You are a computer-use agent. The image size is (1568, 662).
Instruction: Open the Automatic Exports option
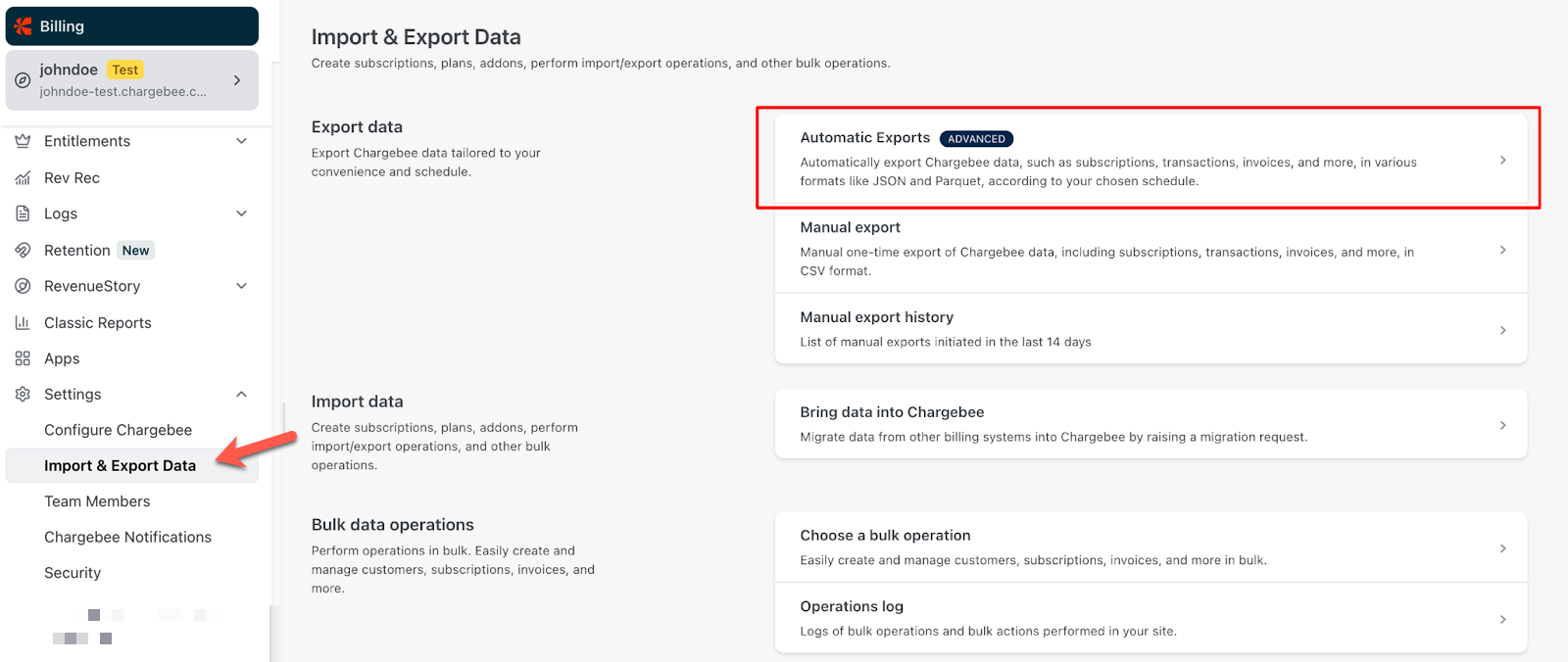(x=1150, y=159)
